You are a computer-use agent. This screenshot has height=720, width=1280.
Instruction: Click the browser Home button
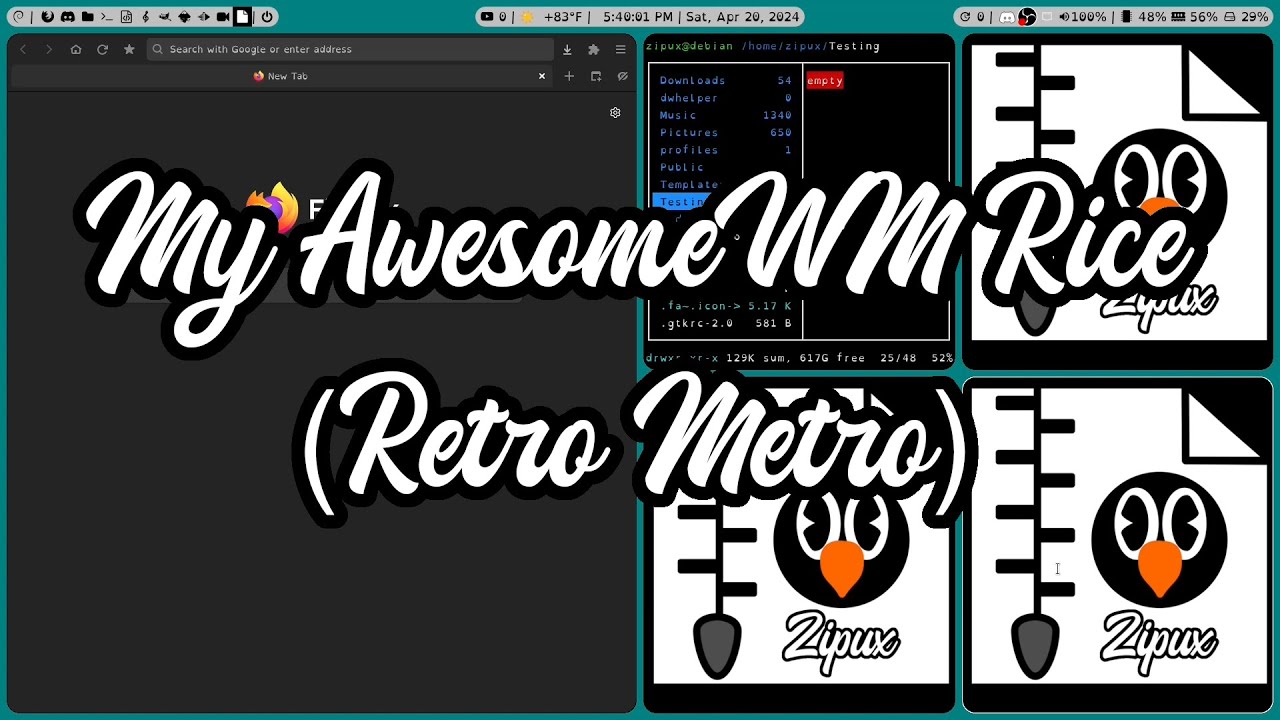(x=76, y=49)
